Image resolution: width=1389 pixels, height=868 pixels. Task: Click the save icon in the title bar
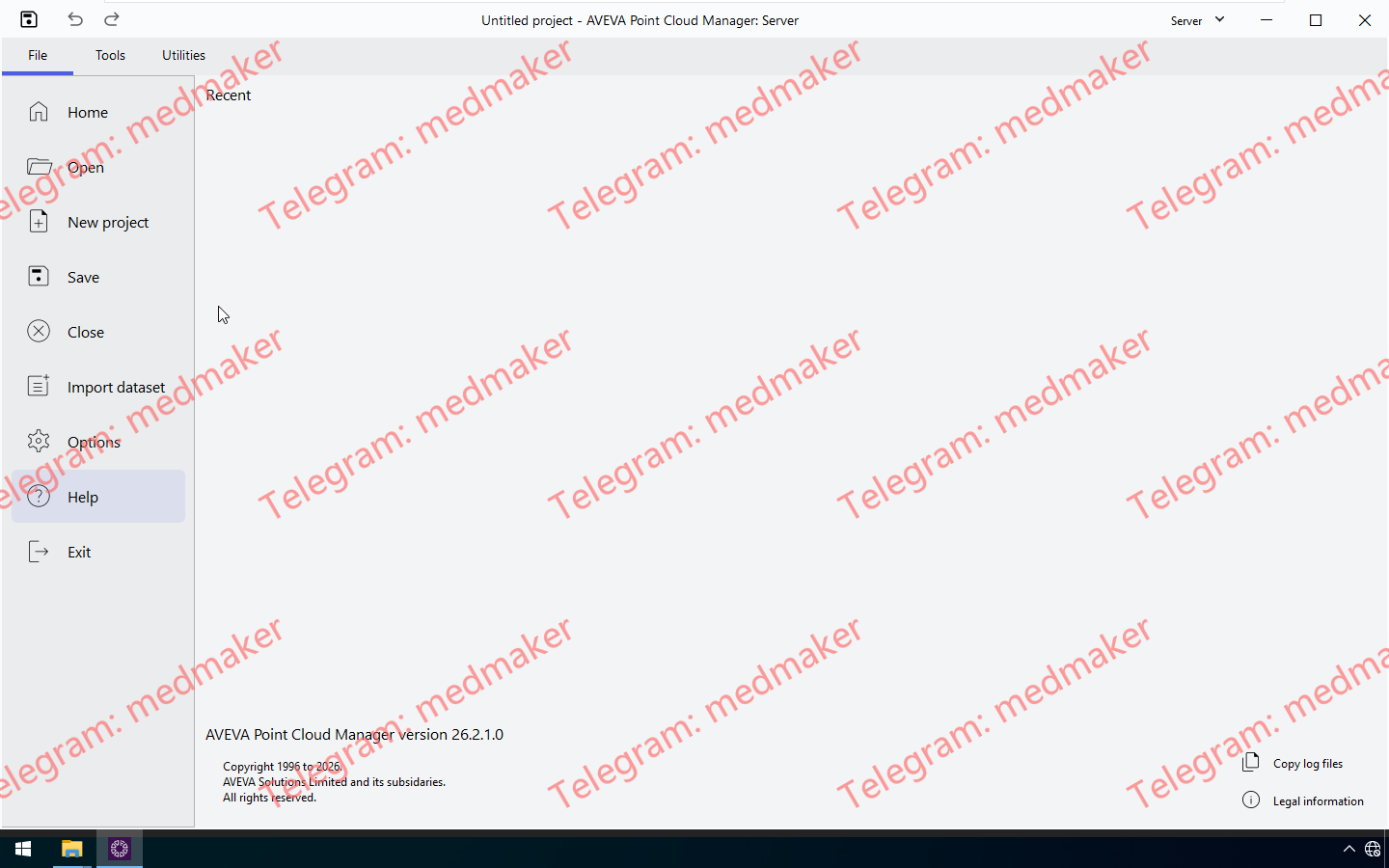coord(29,19)
